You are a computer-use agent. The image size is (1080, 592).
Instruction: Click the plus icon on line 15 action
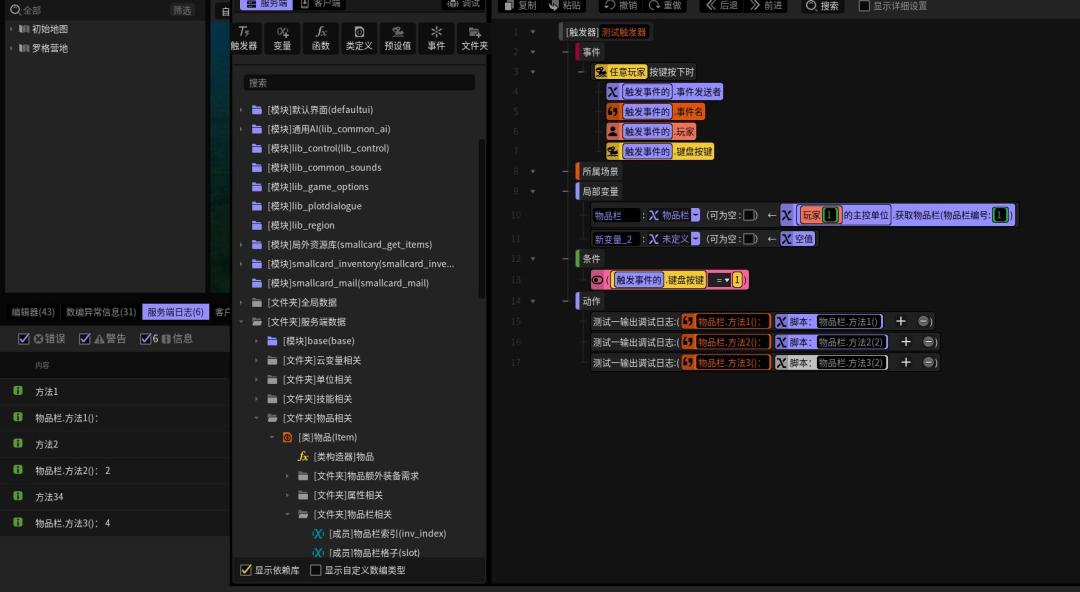901,321
